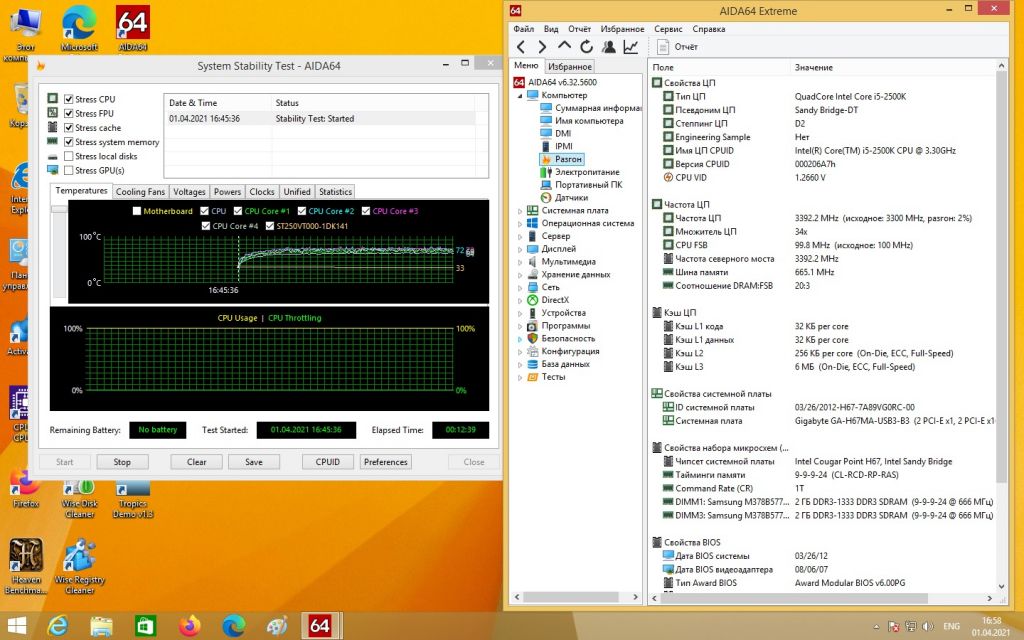
Task: Open the graph icon in AIDA64 toolbar
Action: [631, 47]
